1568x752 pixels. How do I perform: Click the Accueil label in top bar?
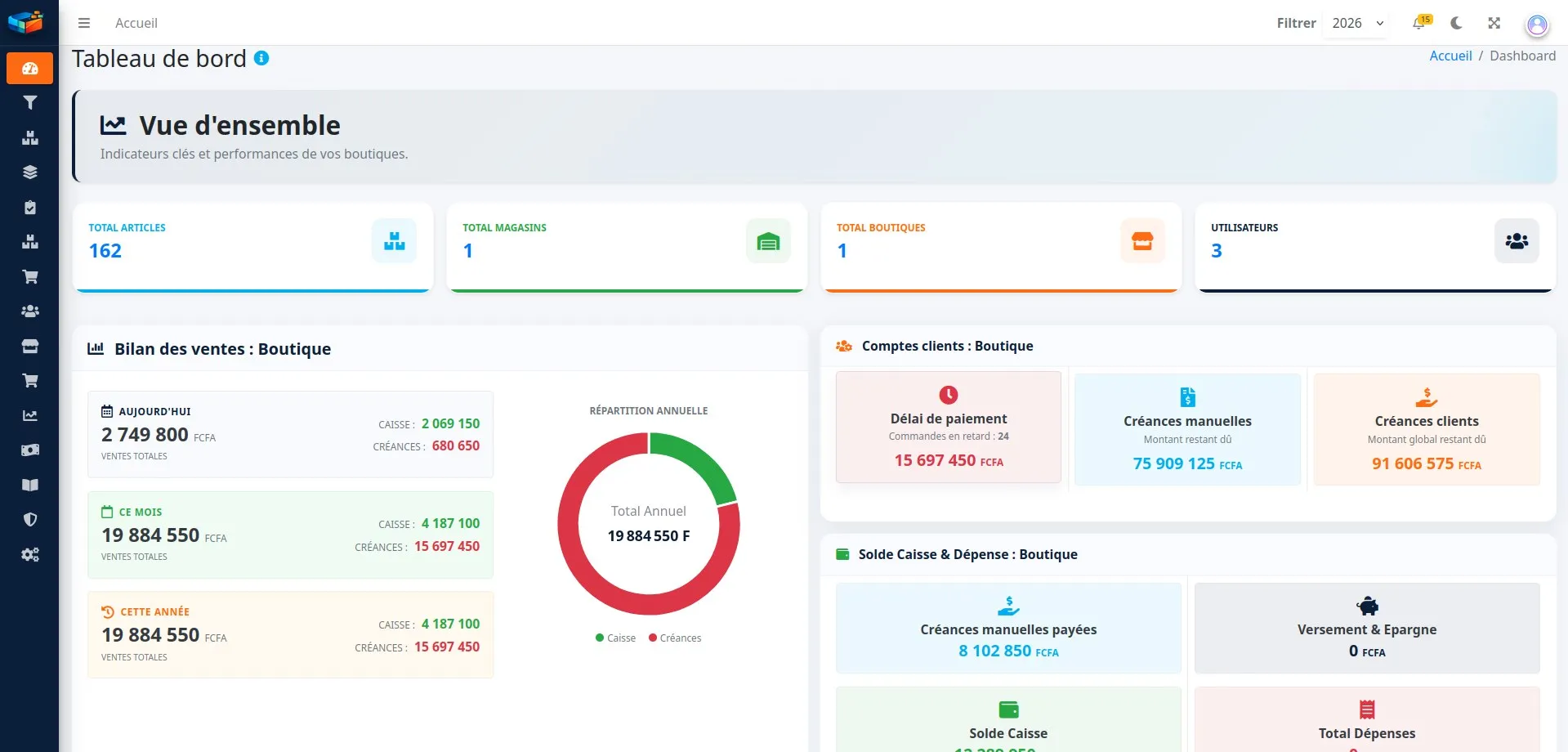[136, 23]
